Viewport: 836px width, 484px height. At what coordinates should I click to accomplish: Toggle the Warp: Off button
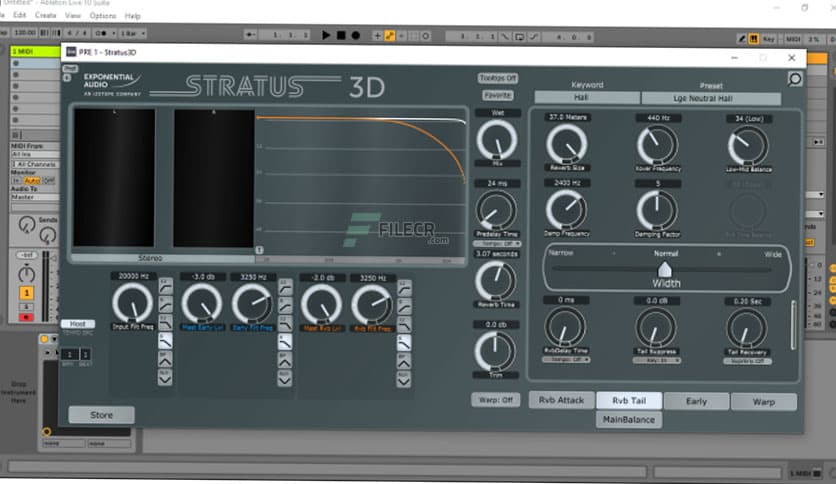(496, 400)
